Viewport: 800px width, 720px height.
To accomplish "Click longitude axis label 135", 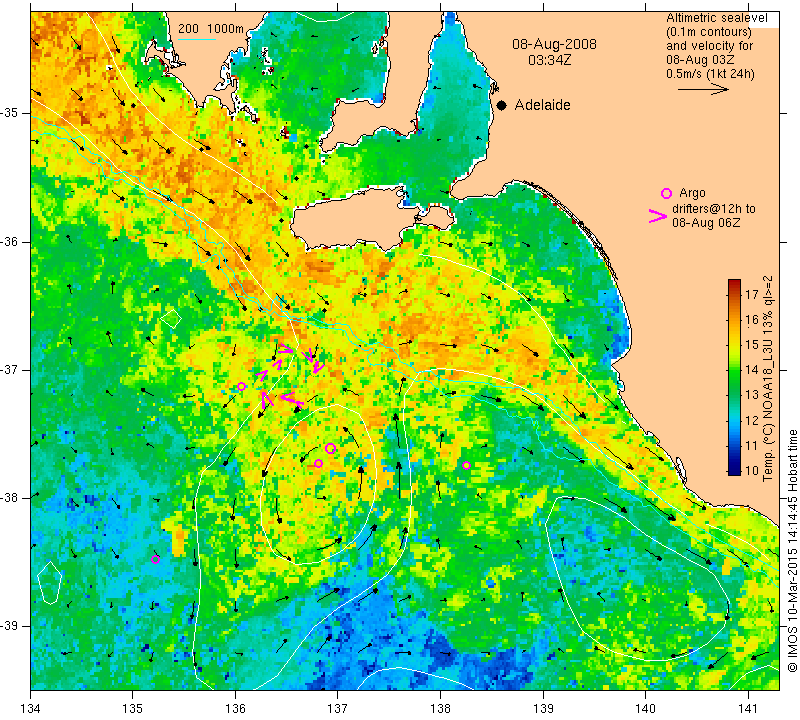I will point(133,709).
